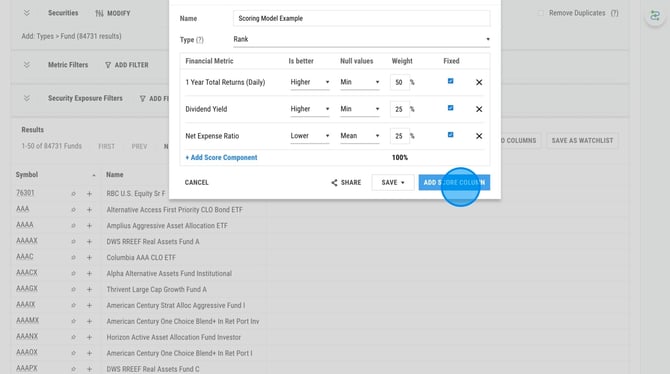This screenshot has height=374, width=670.
Task: Open Is better dropdown for Net Expense Ratio
Action: [310, 136]
